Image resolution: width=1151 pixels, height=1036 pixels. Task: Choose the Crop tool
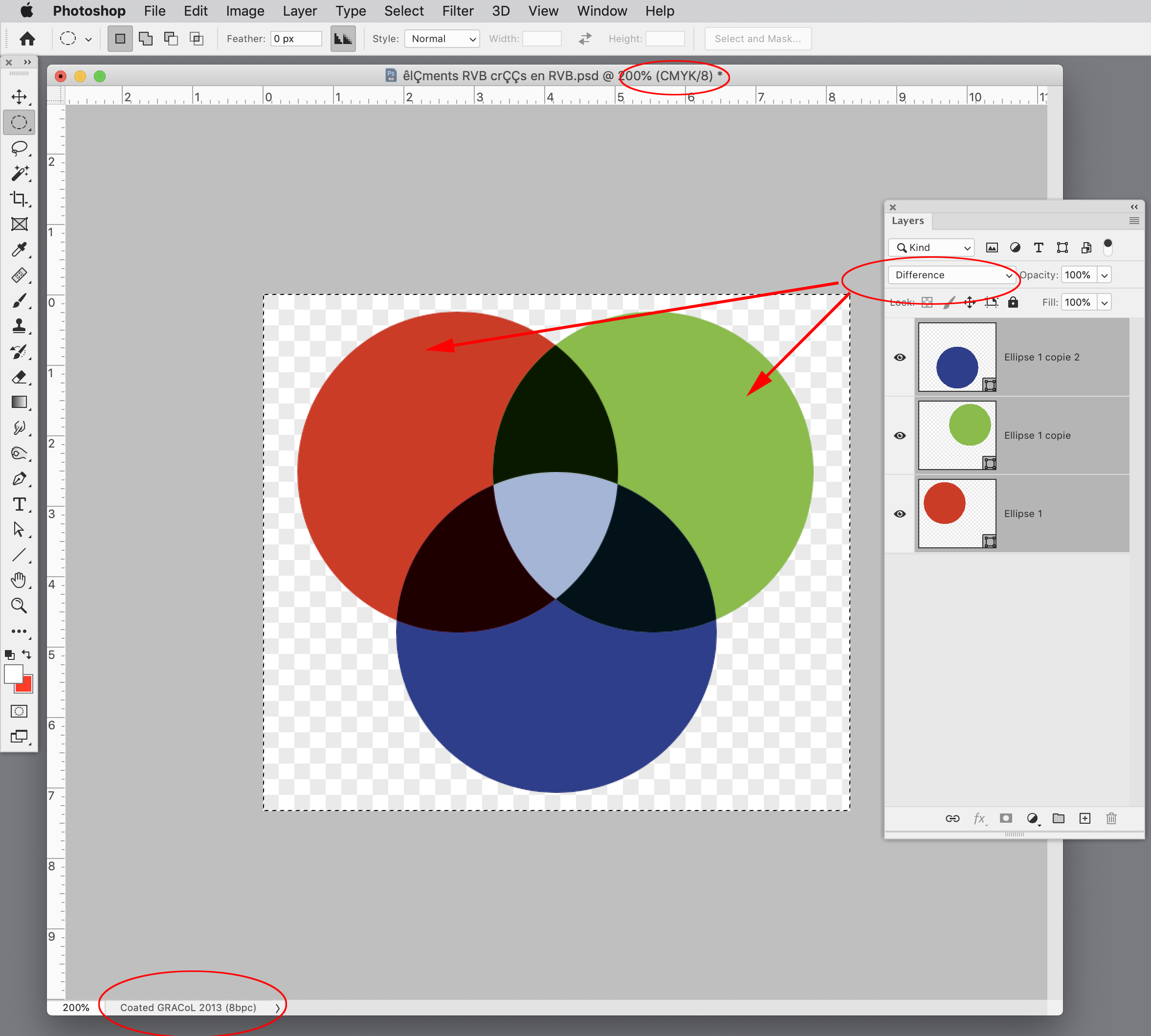[x=20, y=199]
